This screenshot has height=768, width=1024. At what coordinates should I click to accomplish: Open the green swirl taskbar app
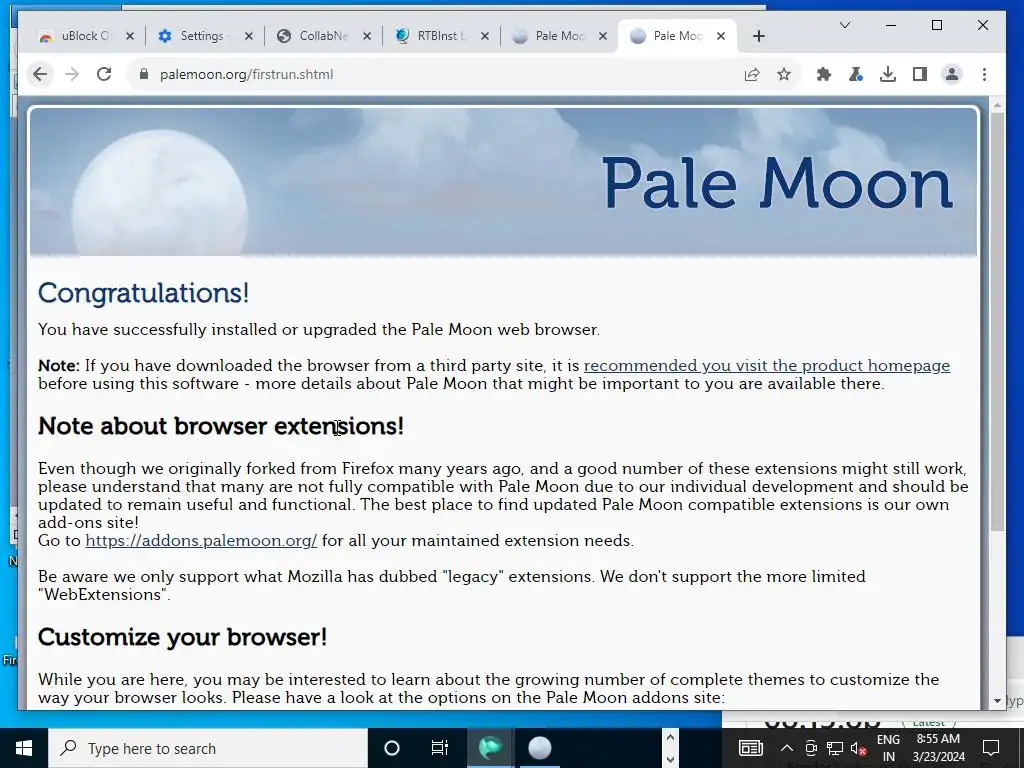[490, 748]
